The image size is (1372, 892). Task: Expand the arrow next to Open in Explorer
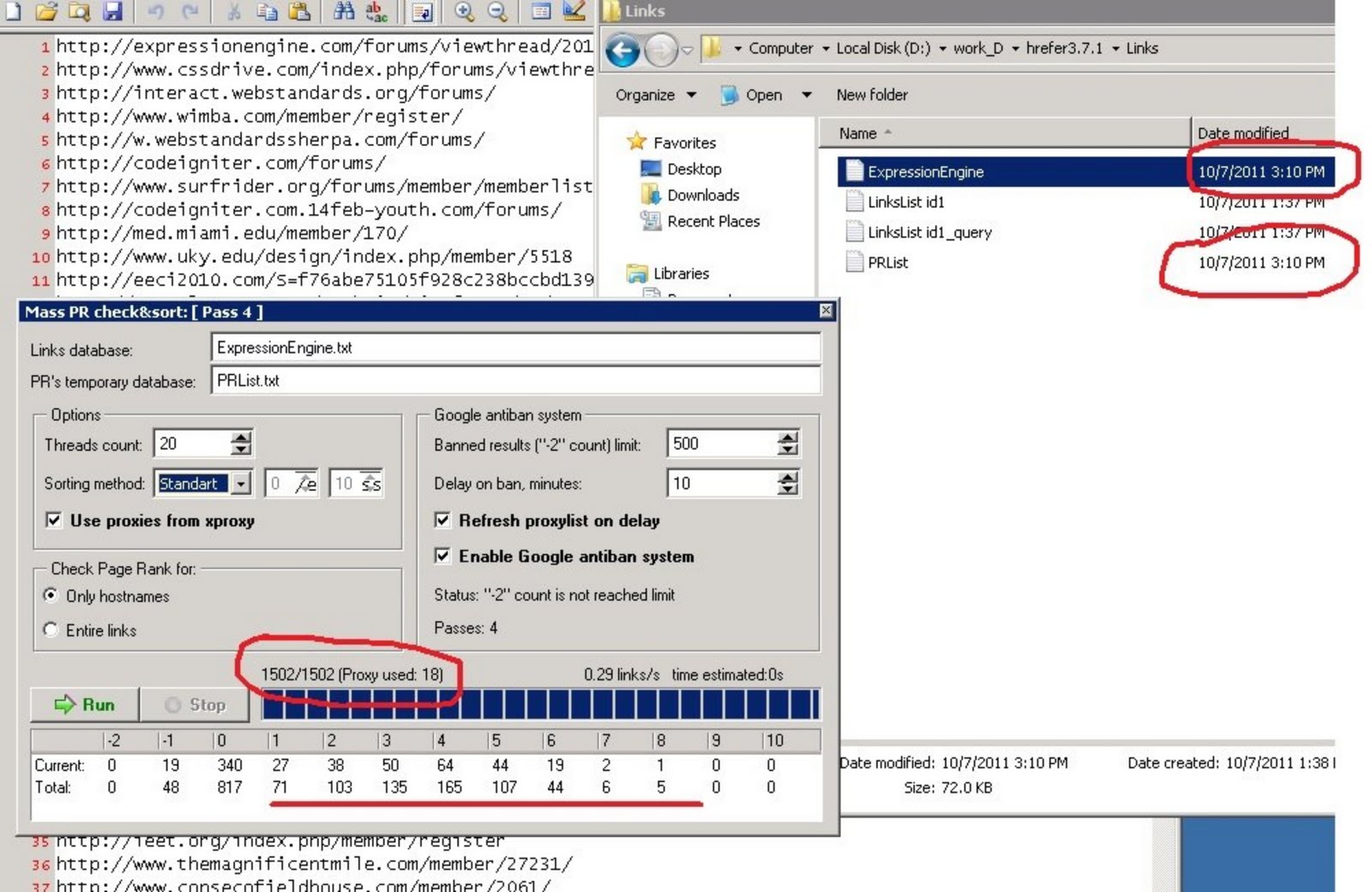point(806,94)
